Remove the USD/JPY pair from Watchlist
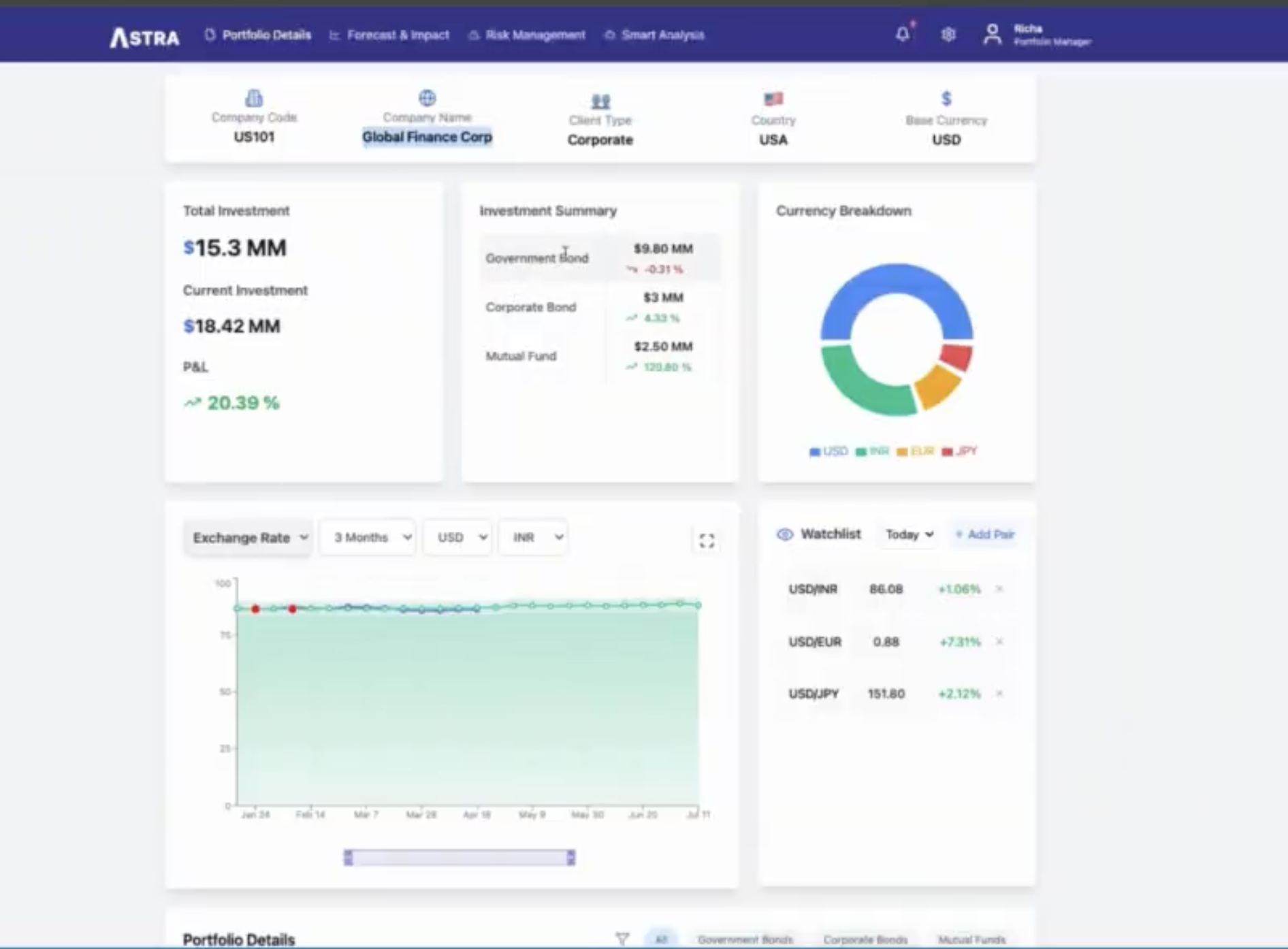 [999, 694]
